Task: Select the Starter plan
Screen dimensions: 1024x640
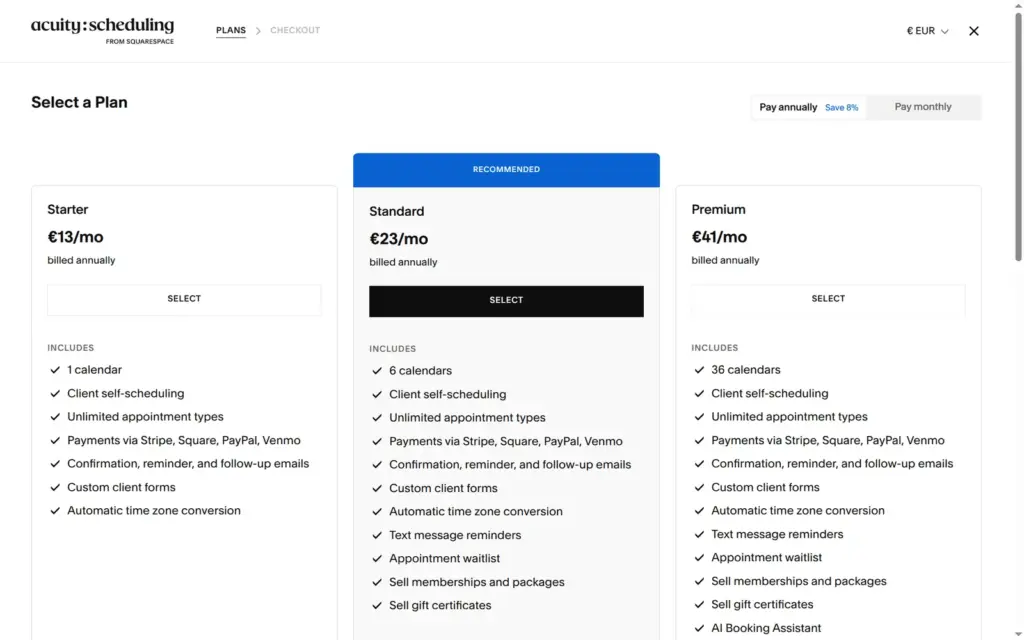Action: click(x=184, y=299)
